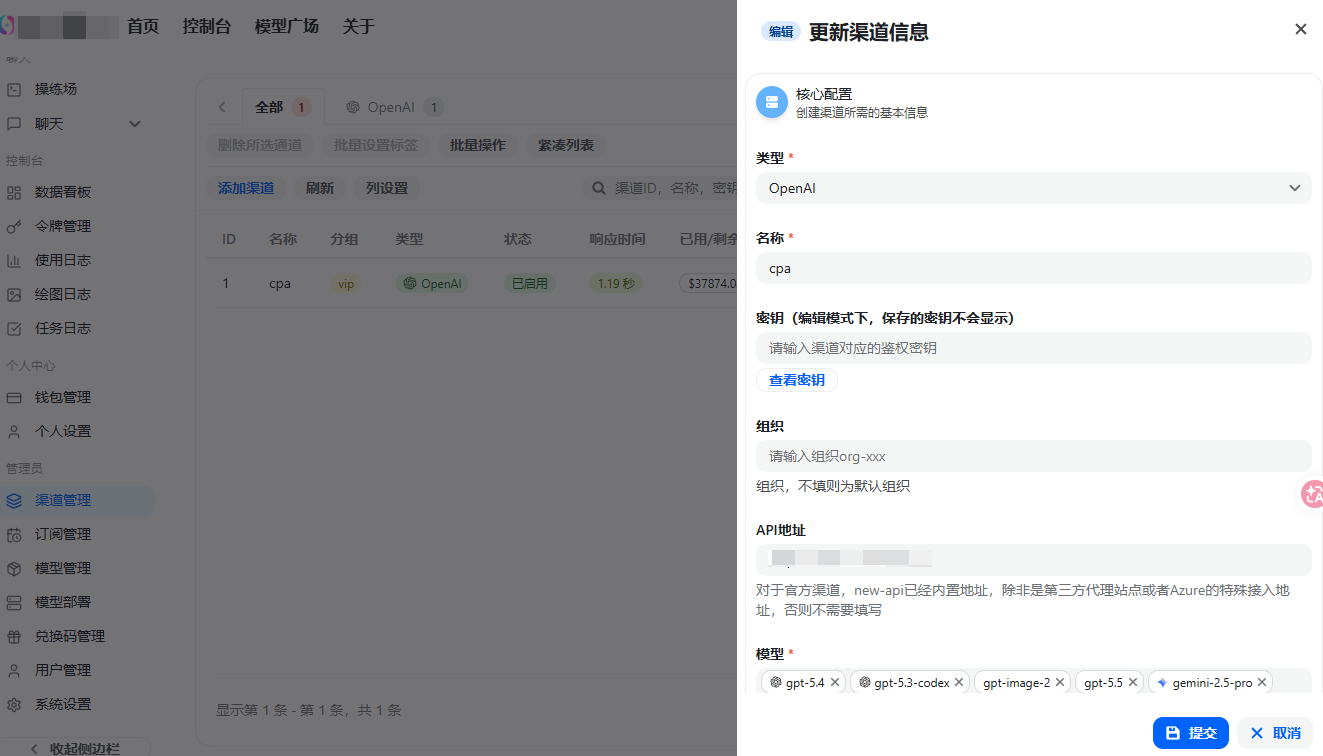The width and height of the screenshot is (1323, 756).
Task: Click the 聊天 chat bubble icon
Action: [x=14, y=124]
